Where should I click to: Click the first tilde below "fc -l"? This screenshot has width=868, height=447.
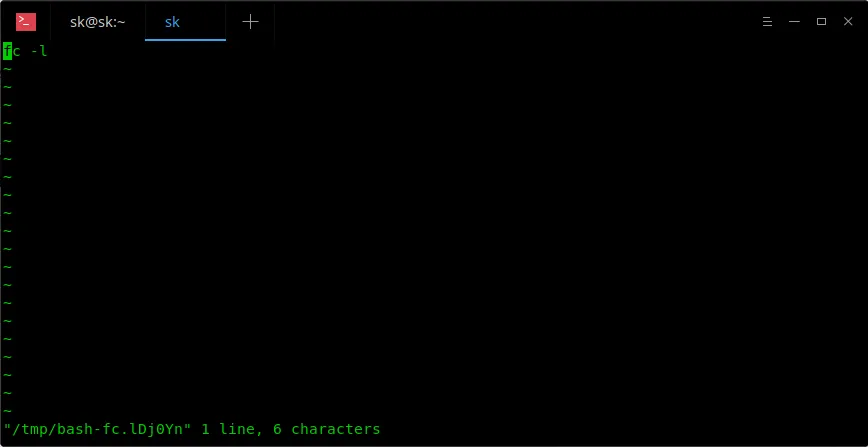point(7,69)
